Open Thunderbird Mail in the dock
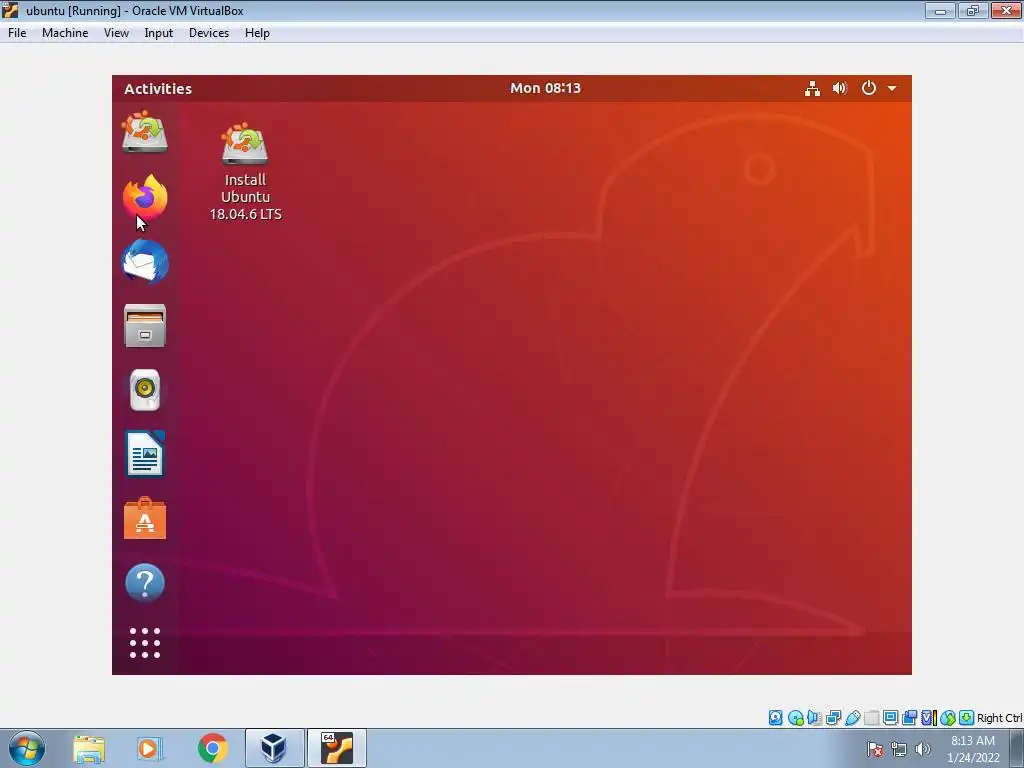Image resolution: width=1024 pixels, height=768 pixels. [145, 261]
